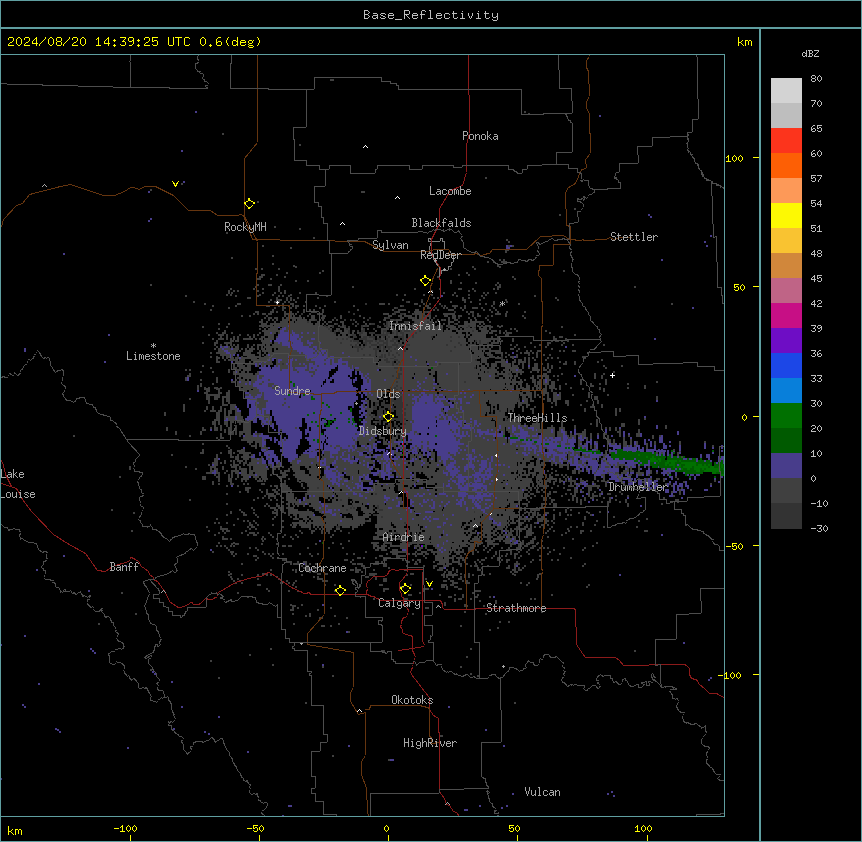Pick the red 65–60 dBZ legend swatch
Image resolution: width=862 pixels, height=842 pixels.
(786, 140)
